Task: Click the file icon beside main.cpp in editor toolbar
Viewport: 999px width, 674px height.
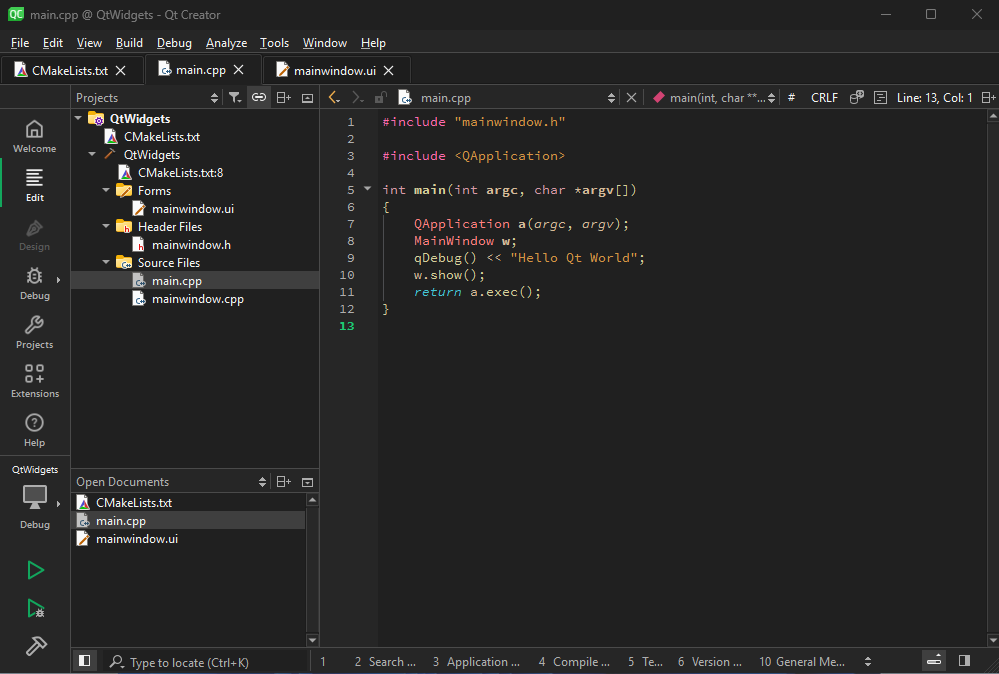Action: [x=405, y=97]
